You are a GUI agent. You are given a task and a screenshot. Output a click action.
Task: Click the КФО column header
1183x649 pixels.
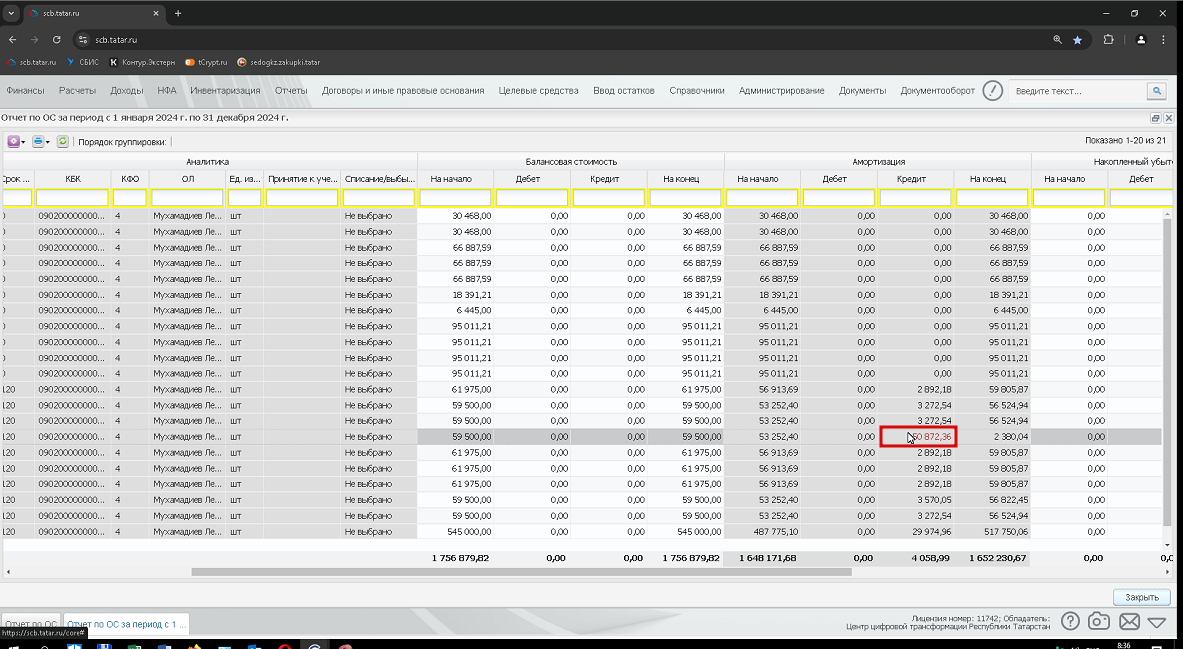[x=130, y=179]
